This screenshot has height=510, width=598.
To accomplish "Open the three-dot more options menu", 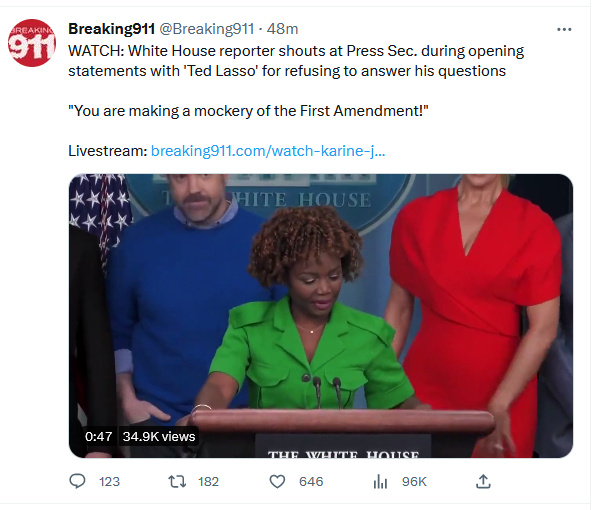I will tap(564, 29).
